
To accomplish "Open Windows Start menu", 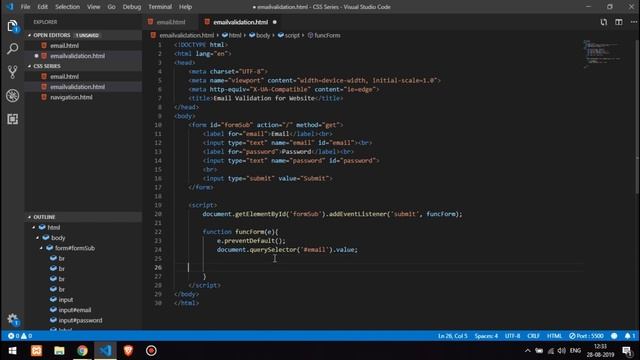I will pyautogui.click(x=12, y=351).
